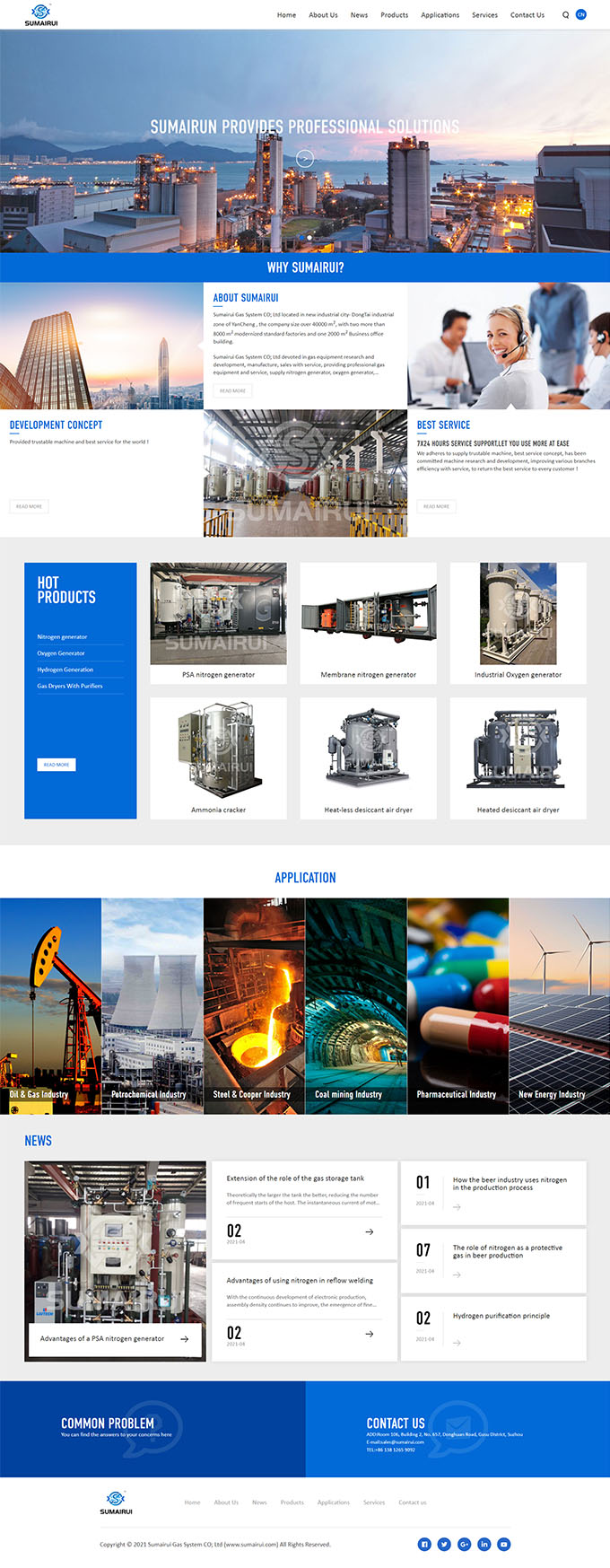610x1568 pixels.
Task: Open the PSA nitrogen generator product thumbnail
Action: (218, 614)
